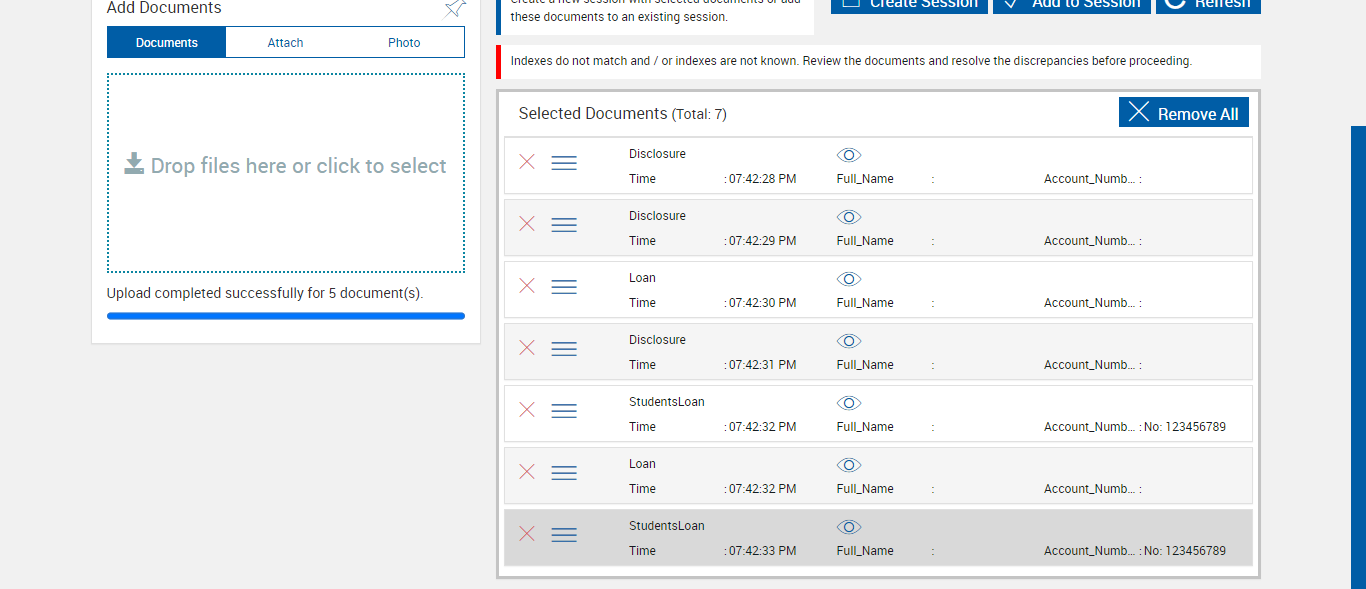Click the drop files upload area

pos(286,172)
